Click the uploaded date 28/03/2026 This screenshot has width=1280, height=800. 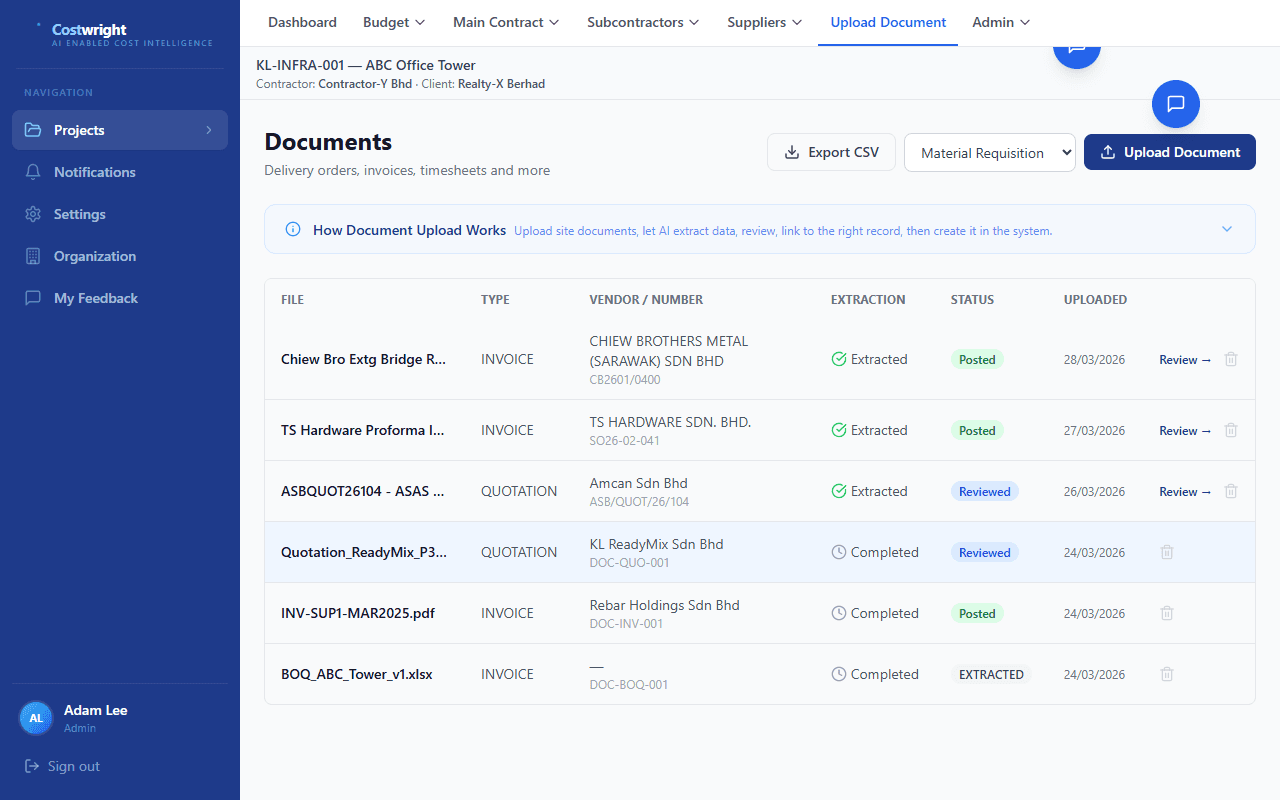[1094, 360]
